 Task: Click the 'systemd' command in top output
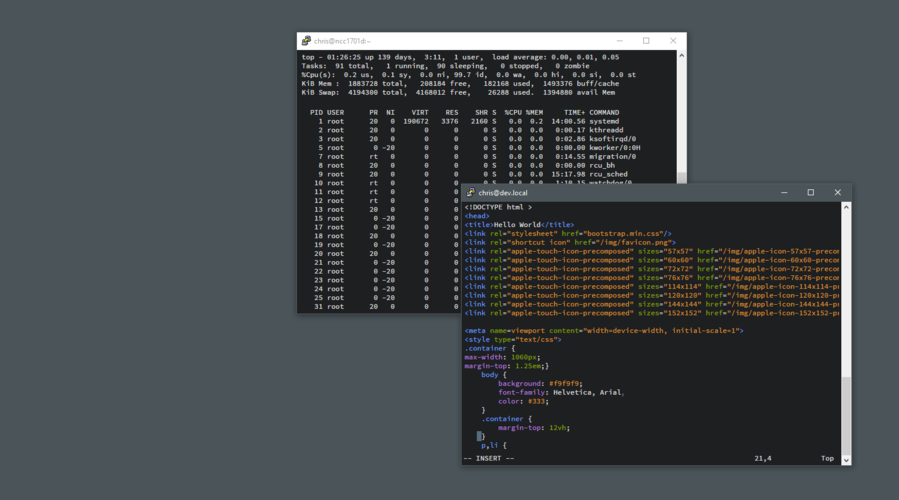click(604, 121)
